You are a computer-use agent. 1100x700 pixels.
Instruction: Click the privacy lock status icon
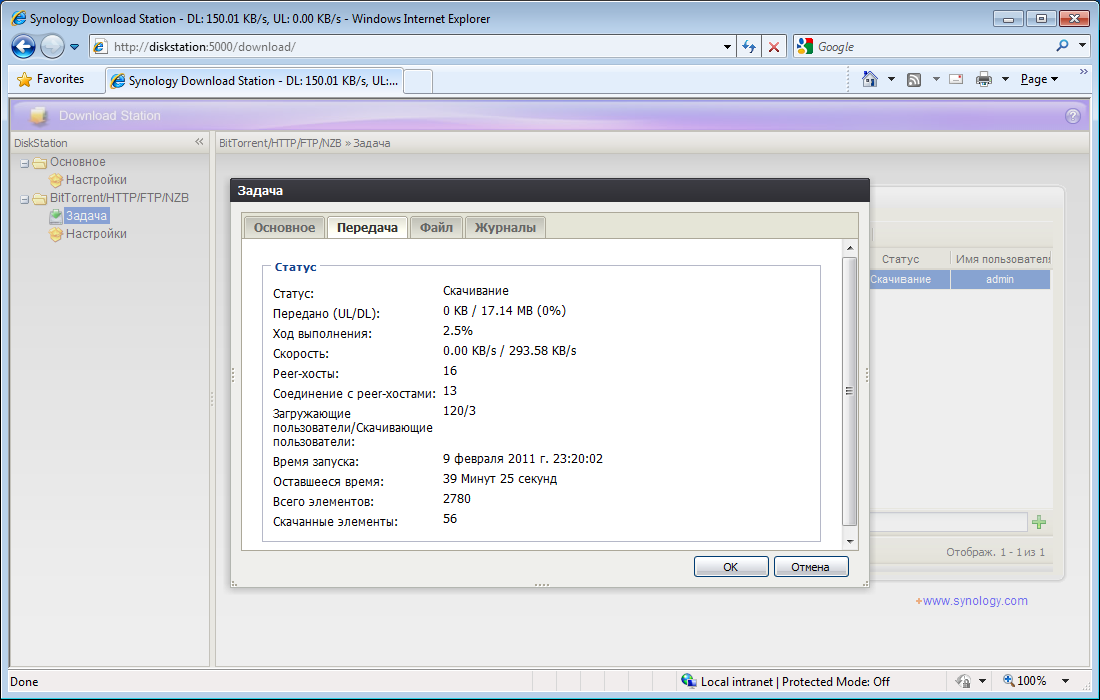pos(964,681)
